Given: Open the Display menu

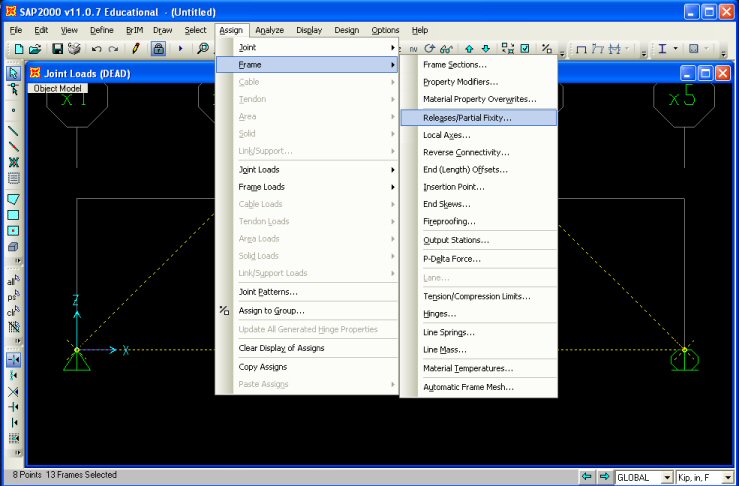Looking at the screenshot, I should (309, 30).
